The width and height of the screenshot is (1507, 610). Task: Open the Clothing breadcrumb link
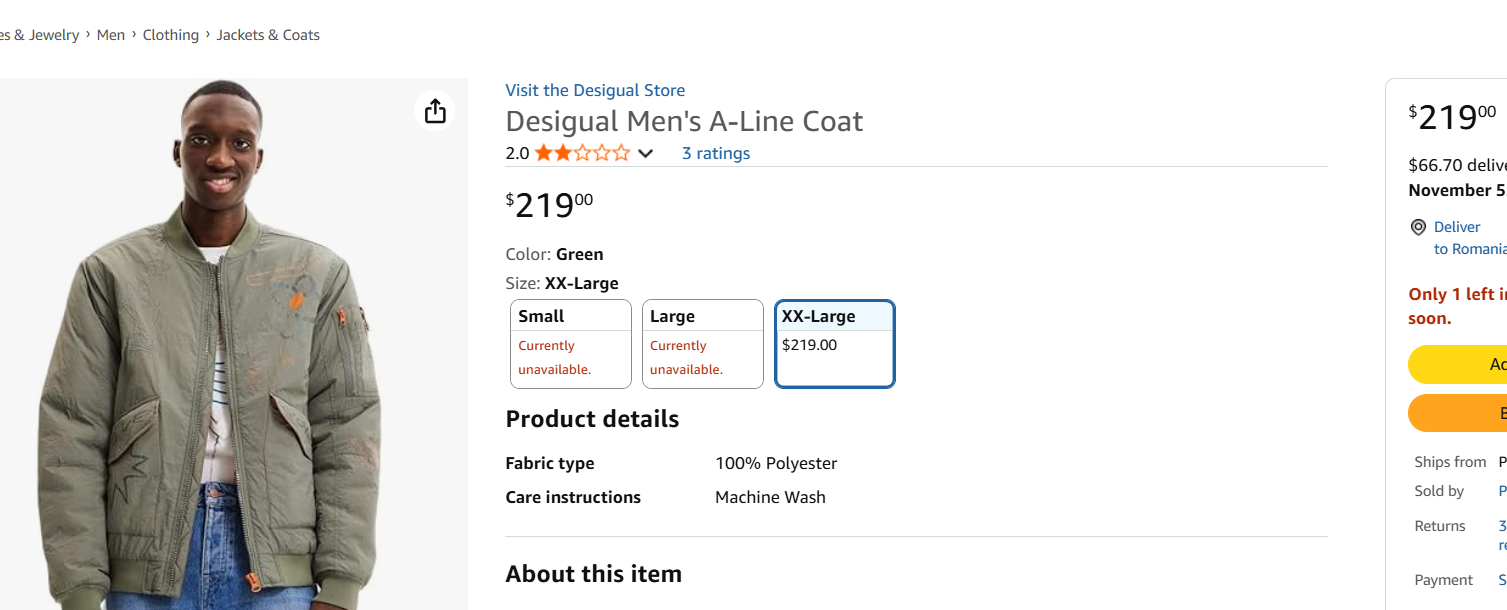pos(170,35)
